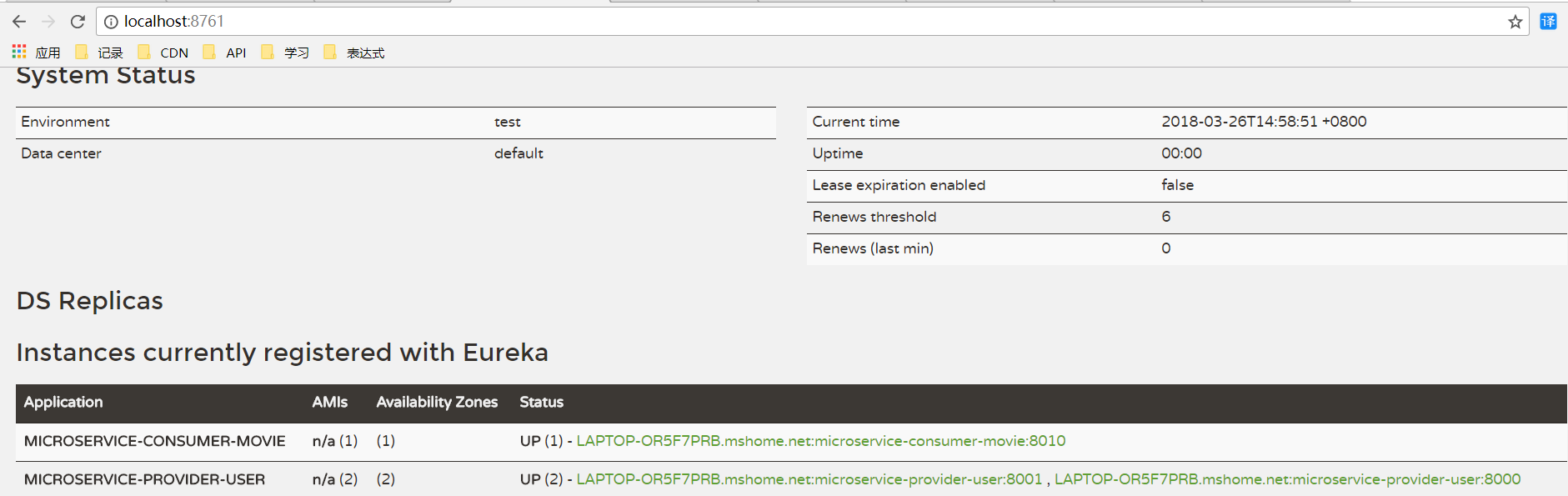Screen dimensions: 1568x496
Task: Click UP (2) status text
Action: pyautogui.click(x=541, y=479)
